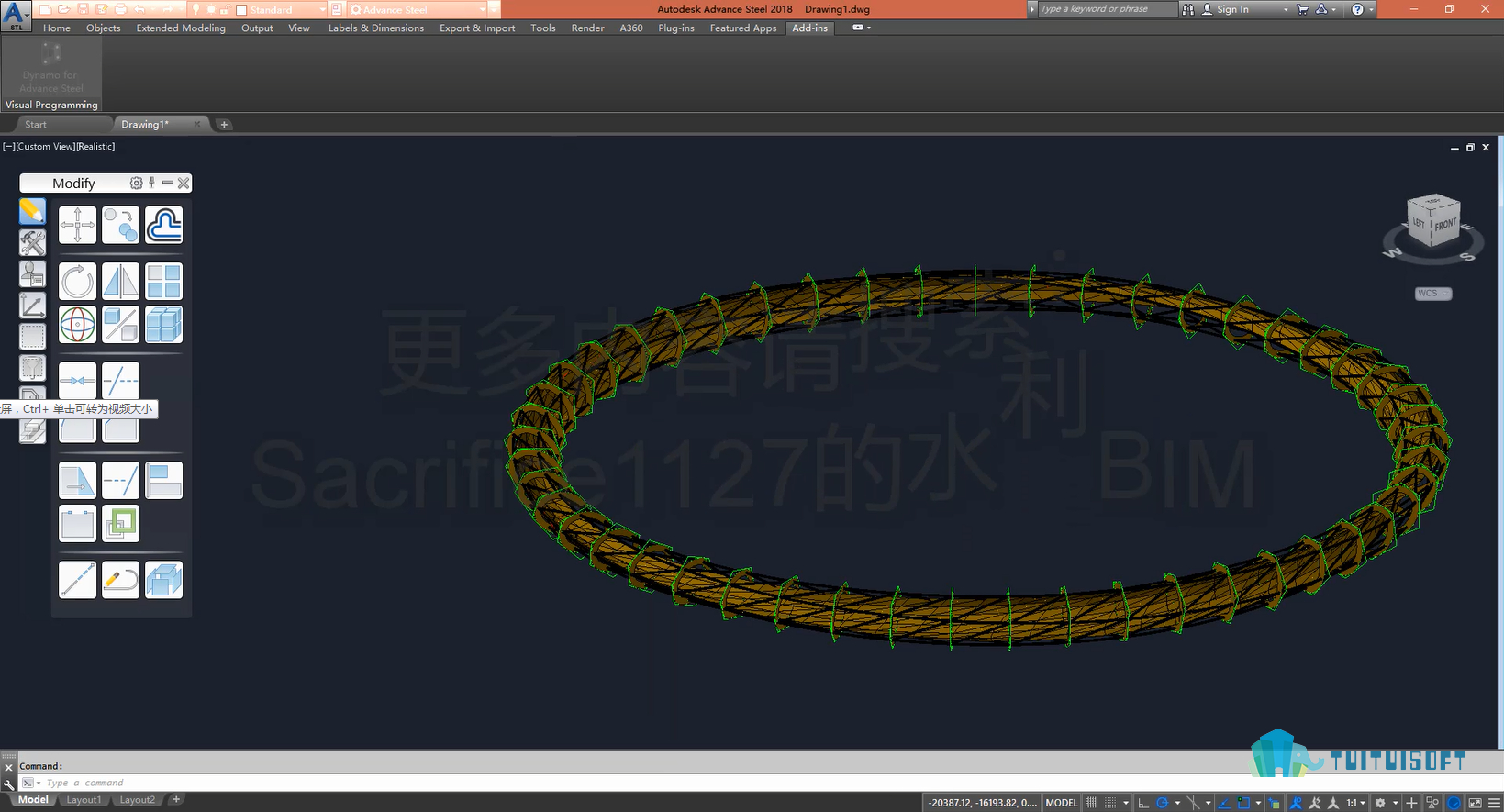Toggle ortho mode in status bar
The image size is (1504, 812).
[1143, 803]
